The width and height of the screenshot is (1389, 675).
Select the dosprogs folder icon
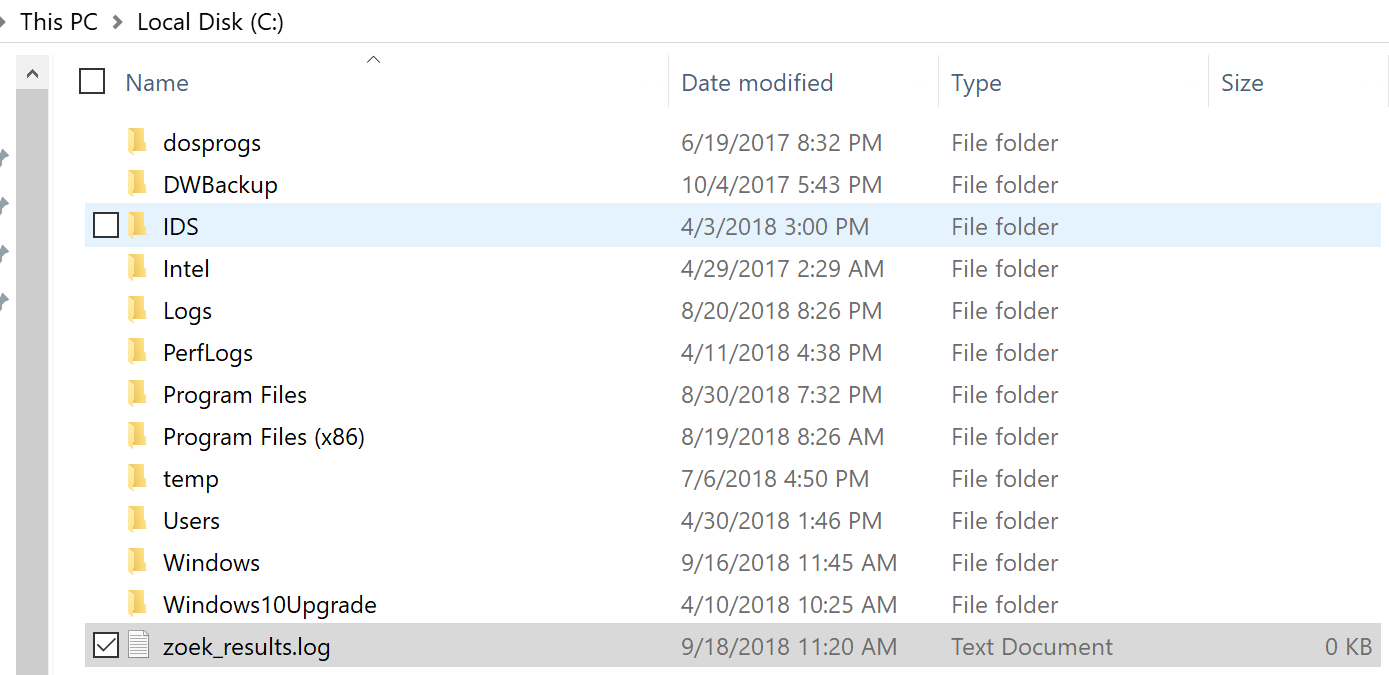[x=138, y=142]
